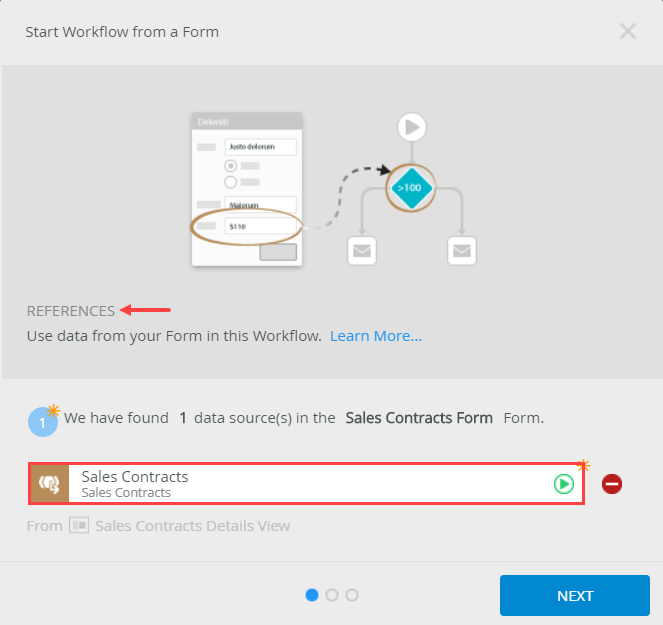Click the green play icon on Sales Contracts row
The width and height of the screenshot is (663, 625).
point(564,484)
